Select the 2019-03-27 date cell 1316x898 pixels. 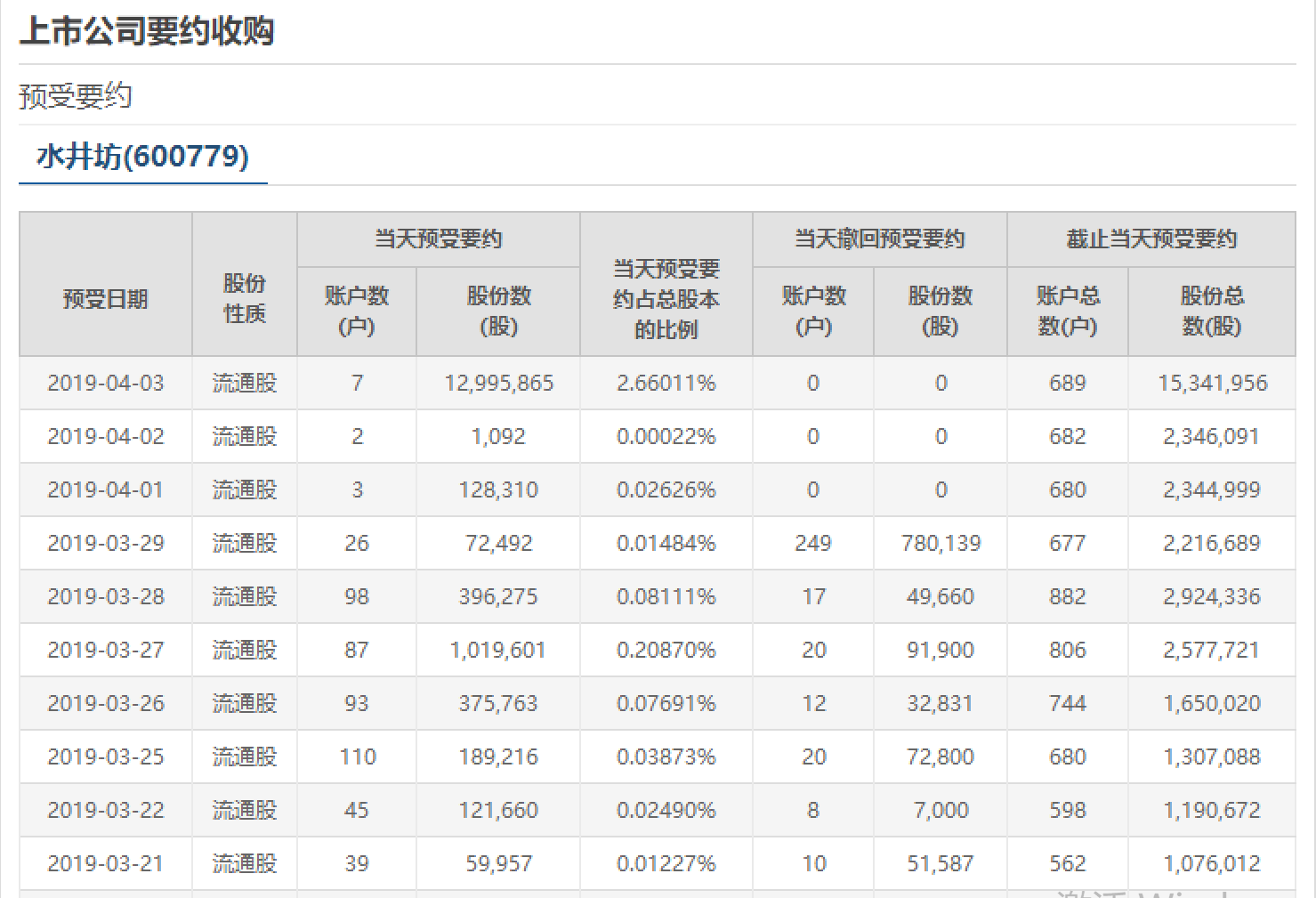click(106, 651)
